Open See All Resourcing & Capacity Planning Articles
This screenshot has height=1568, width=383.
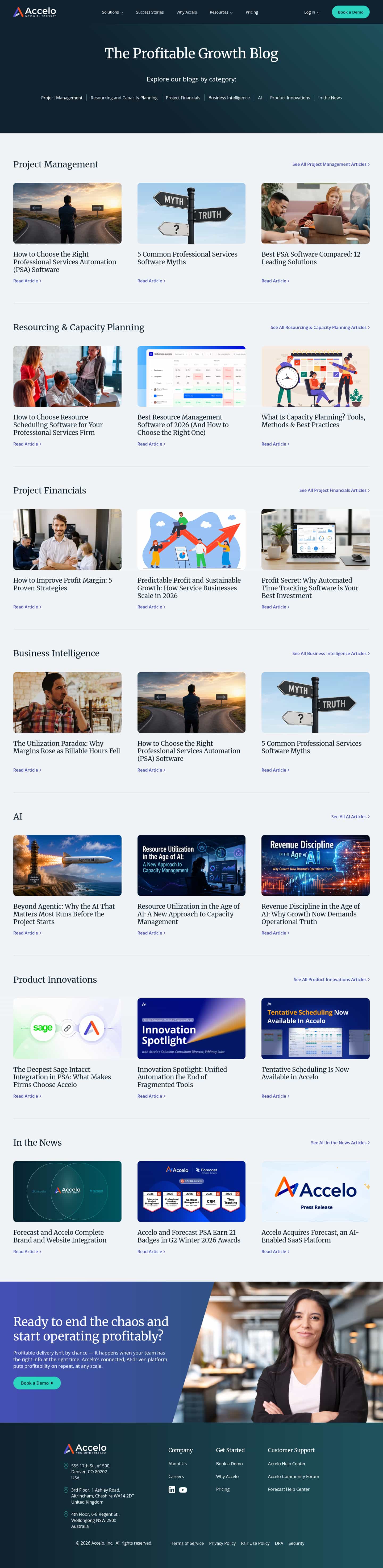click(320, 327)
